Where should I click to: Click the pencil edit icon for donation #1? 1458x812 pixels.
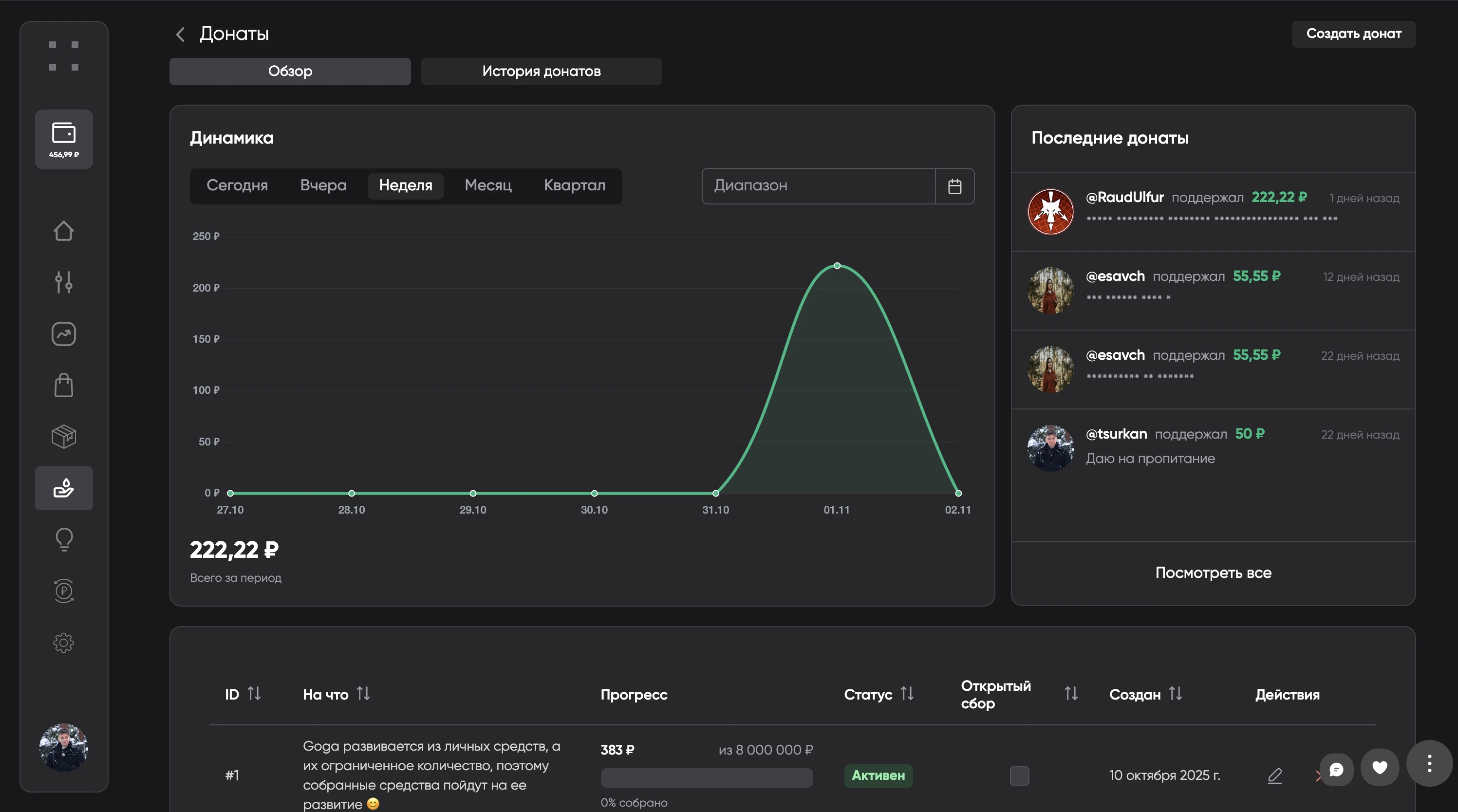(x=1274, y=775)
